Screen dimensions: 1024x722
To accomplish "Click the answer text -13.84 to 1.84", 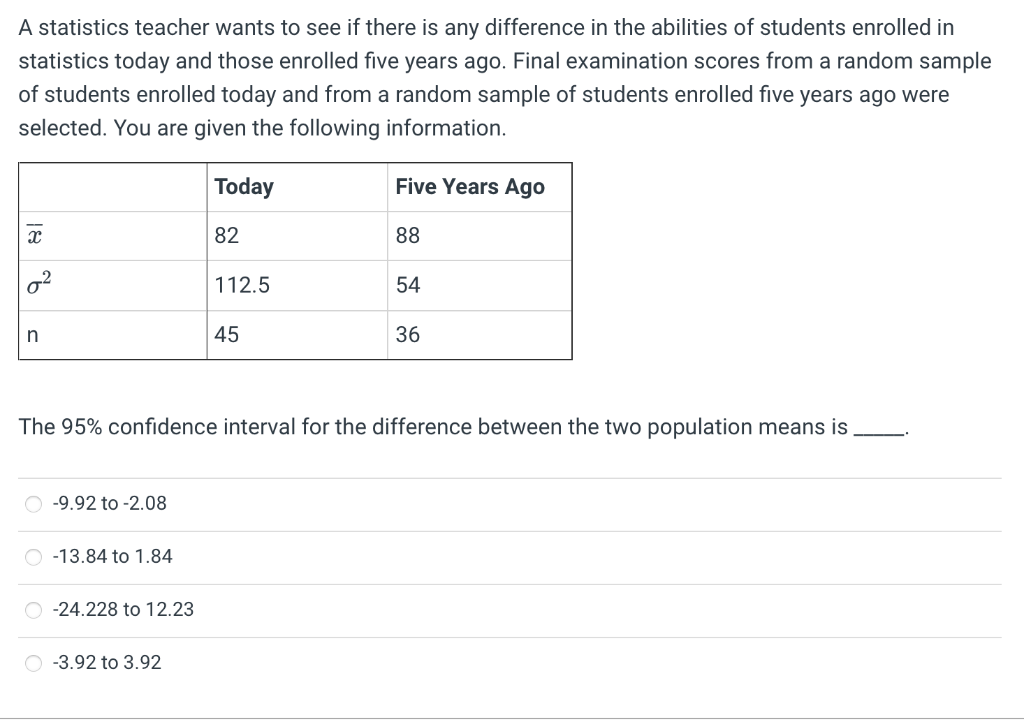I will (112, 556).
